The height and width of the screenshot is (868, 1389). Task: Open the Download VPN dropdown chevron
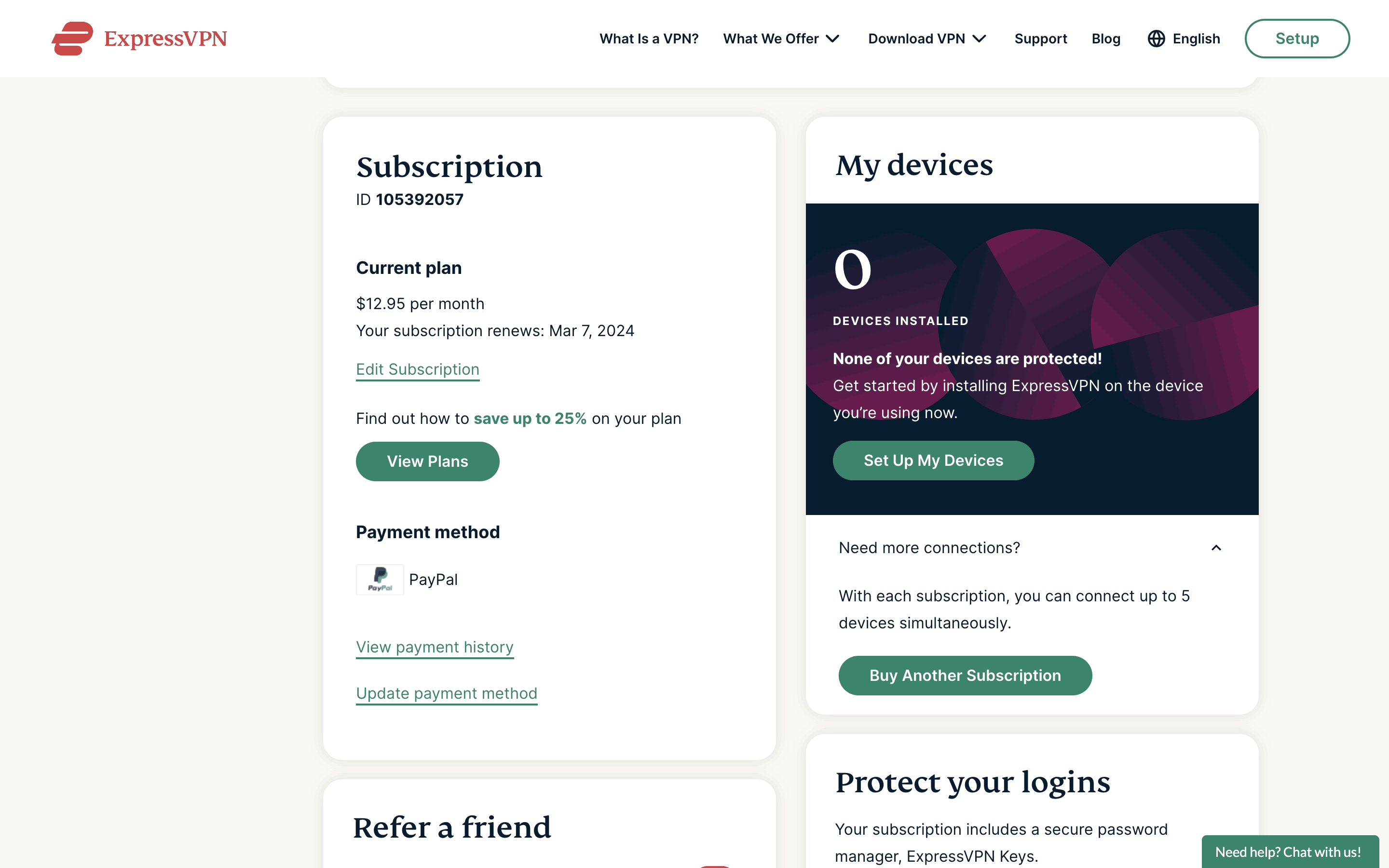pos(979,39)
